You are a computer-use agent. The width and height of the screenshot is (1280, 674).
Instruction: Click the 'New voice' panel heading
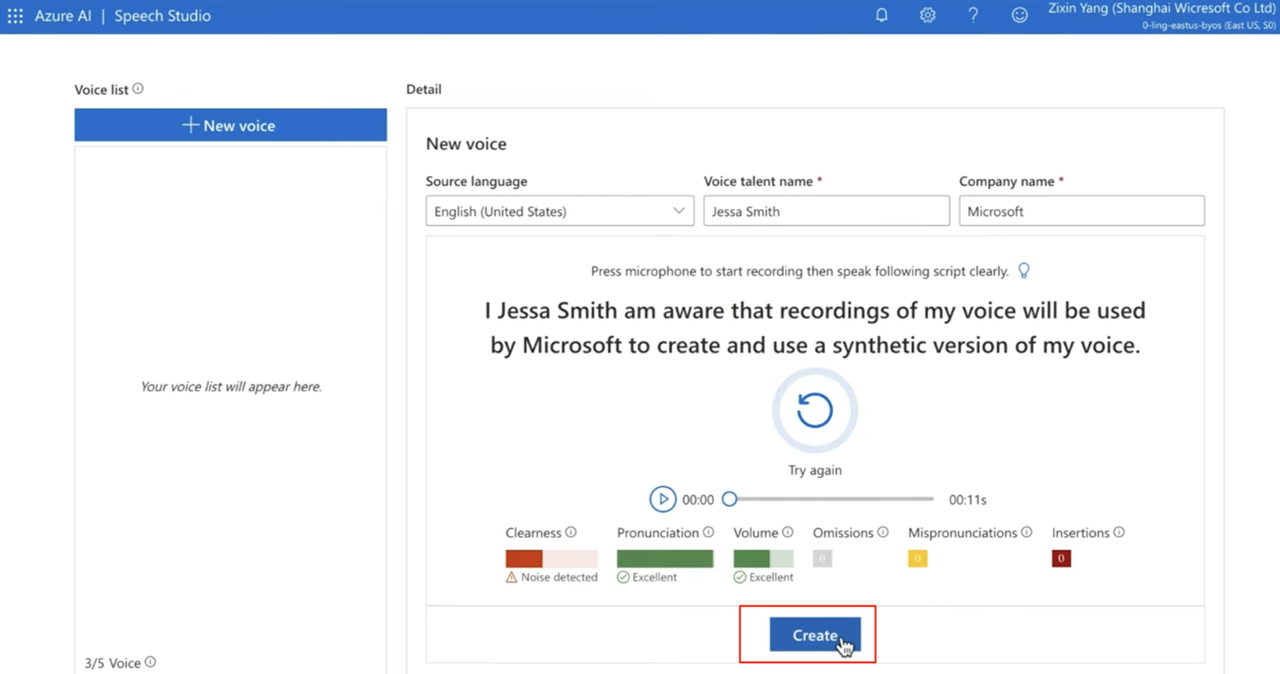coord(466,144)
